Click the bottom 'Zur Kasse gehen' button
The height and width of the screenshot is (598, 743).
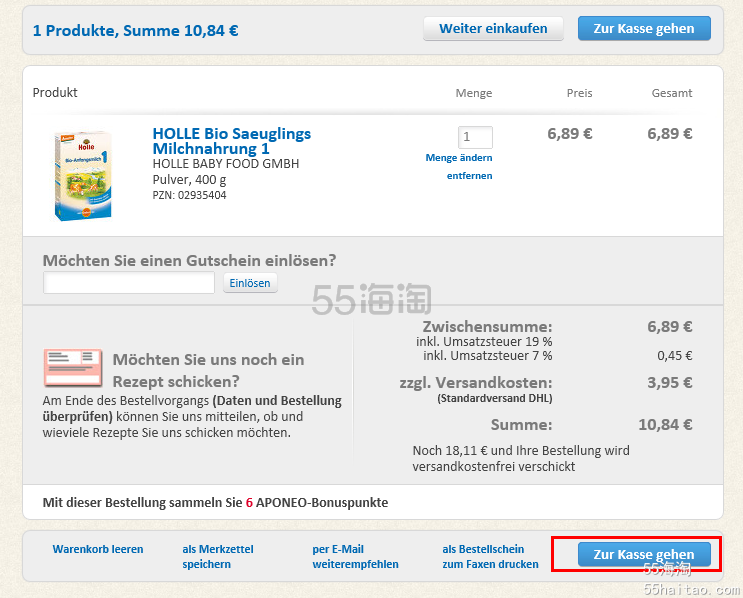pyautogui.click(x=643, y=554)
